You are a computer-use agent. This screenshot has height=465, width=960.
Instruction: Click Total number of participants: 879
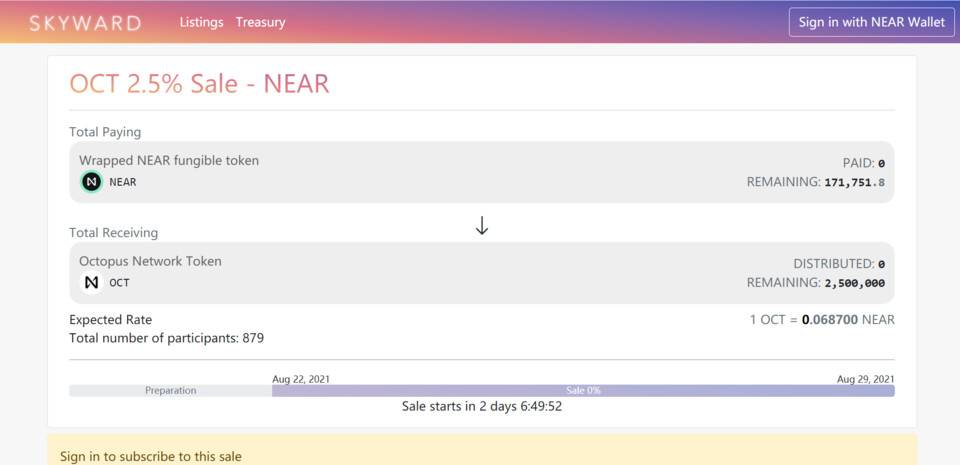[x=167, y=338]
